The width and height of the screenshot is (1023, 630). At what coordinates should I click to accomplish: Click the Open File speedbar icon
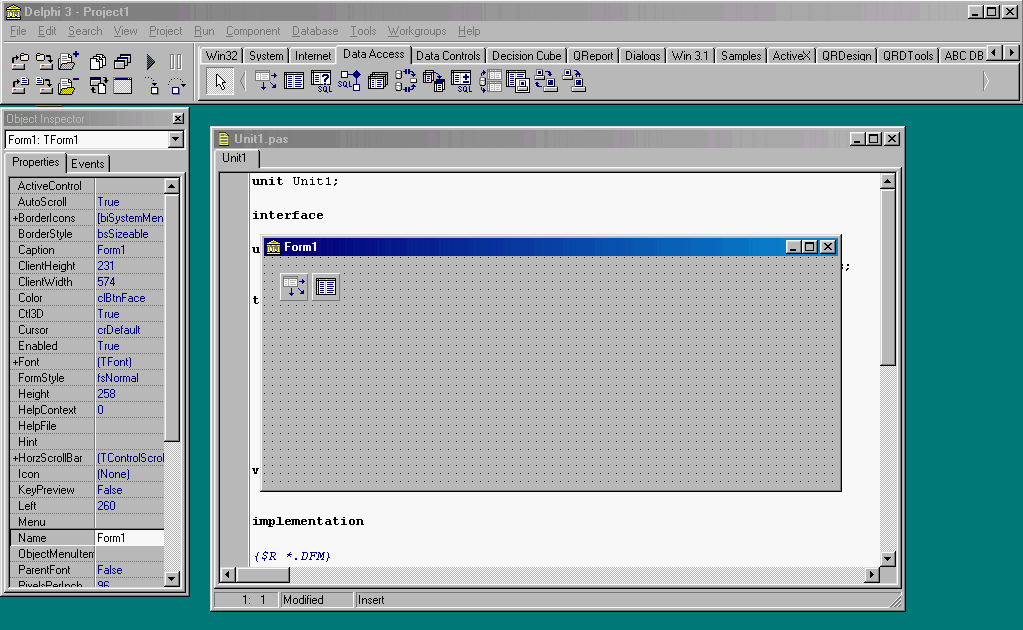(20, 85)
